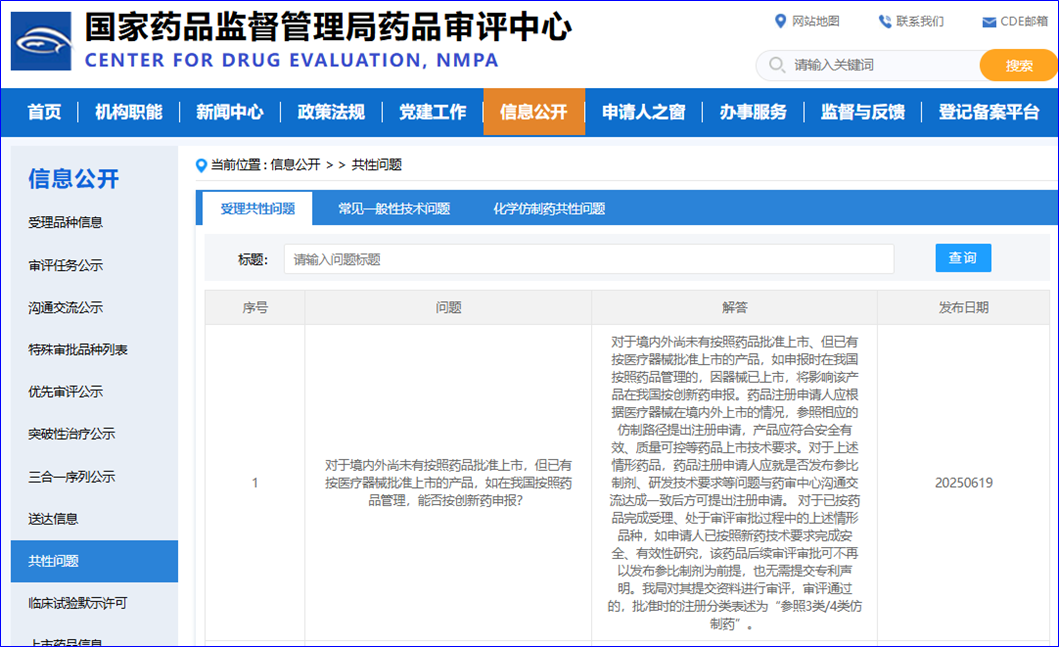1059x647 pixels.
Task: Click the magnifier icon in search box
Action: pos(777,65)
